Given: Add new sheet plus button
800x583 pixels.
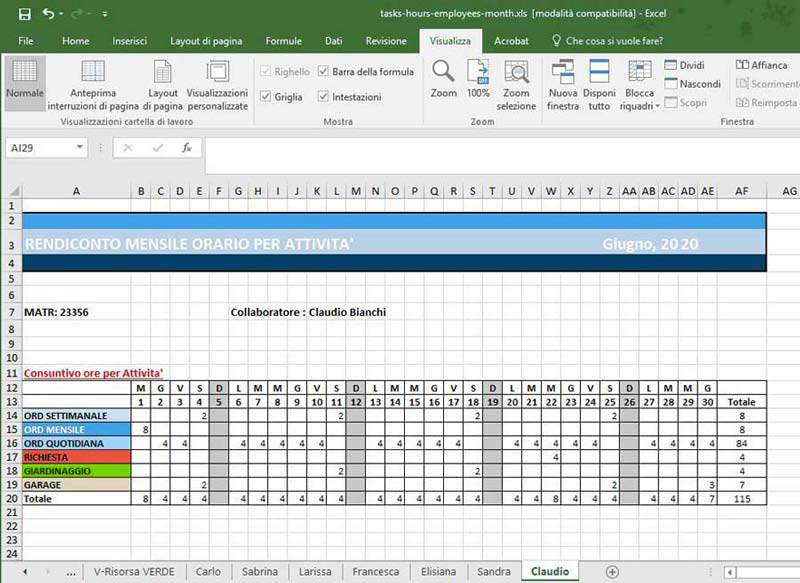Looking at the screenshot, I should pos(612,572).
